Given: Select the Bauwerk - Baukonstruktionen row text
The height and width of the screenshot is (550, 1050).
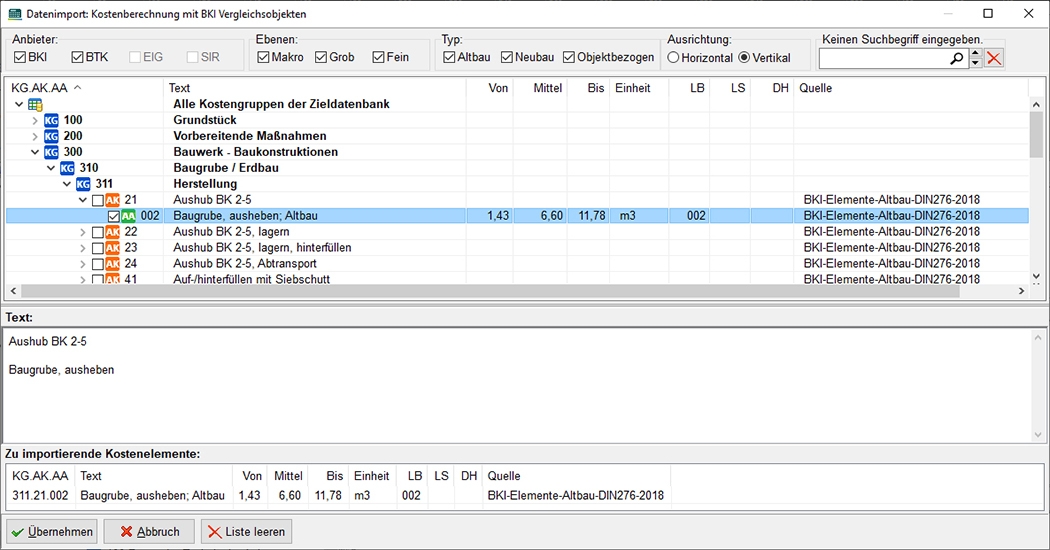Looking at the screenshot, I should (x=255, y=152).
